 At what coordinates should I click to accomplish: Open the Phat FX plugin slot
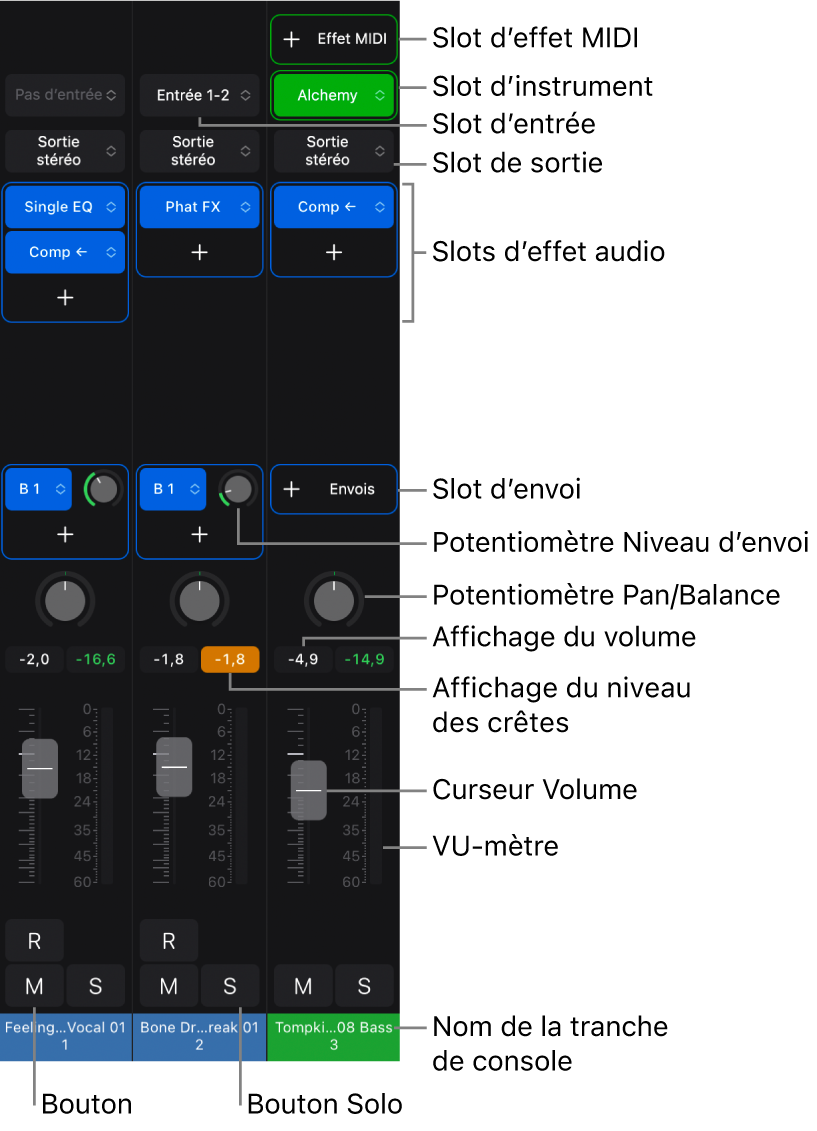coord(199,207)
